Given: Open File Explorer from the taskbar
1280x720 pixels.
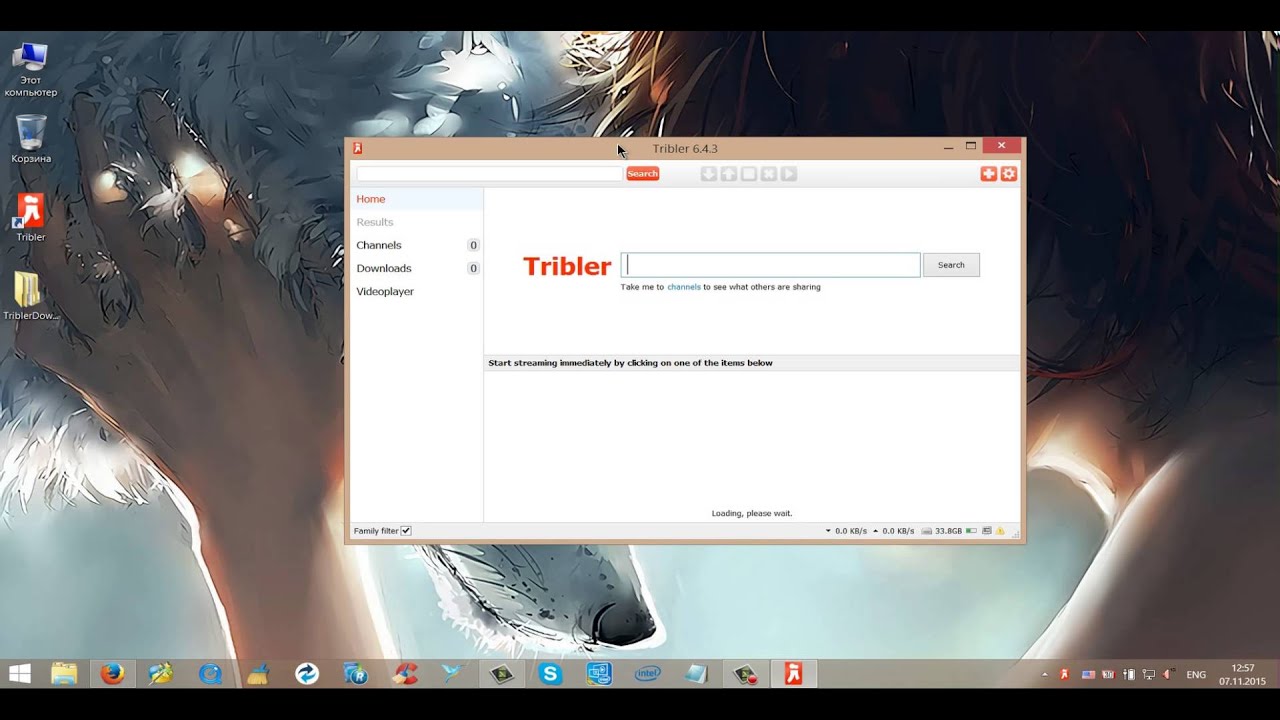Looking at the screenshot, I should click(64, 674).
